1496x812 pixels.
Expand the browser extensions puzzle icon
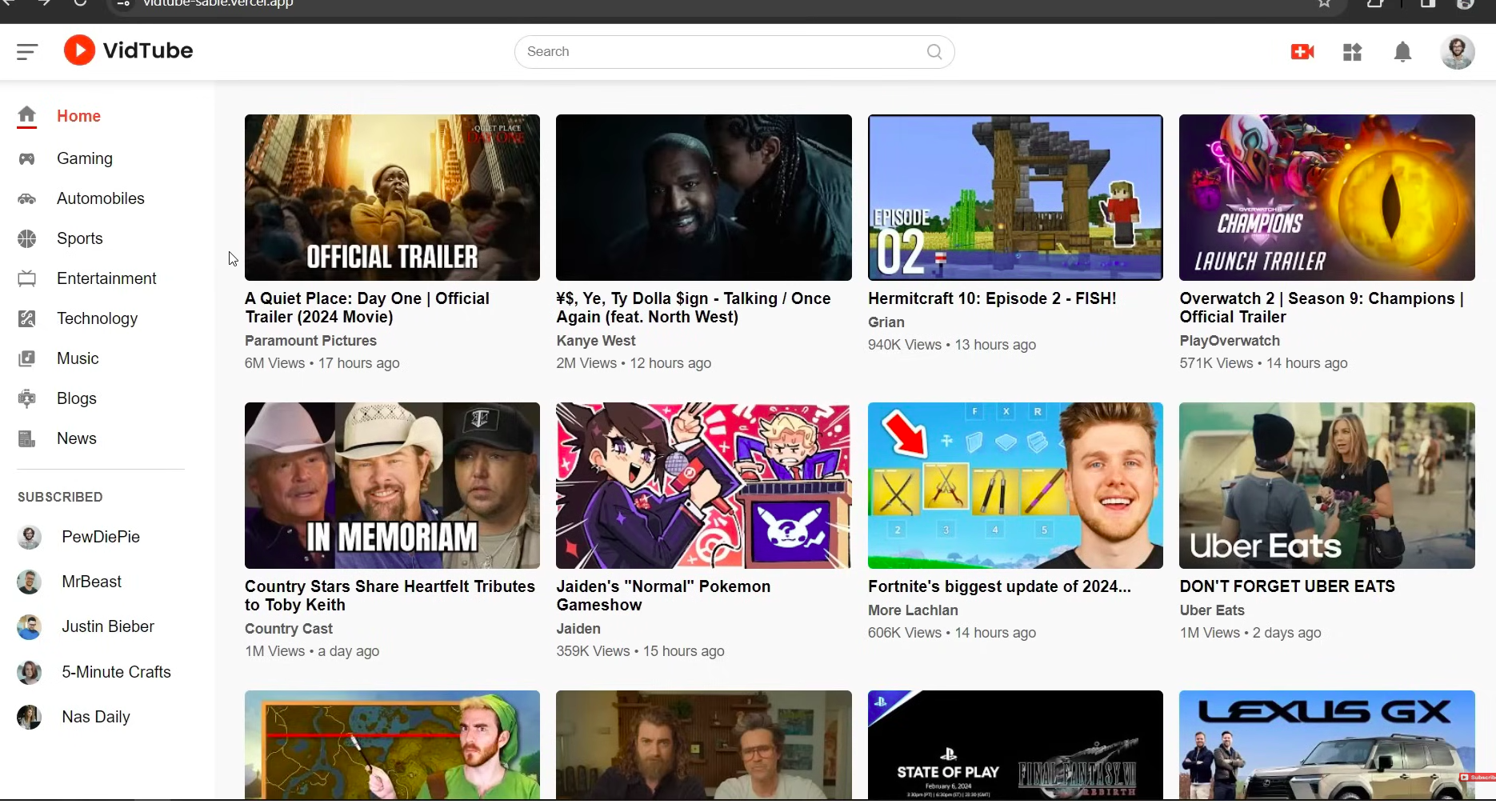tap(1375, 4)
